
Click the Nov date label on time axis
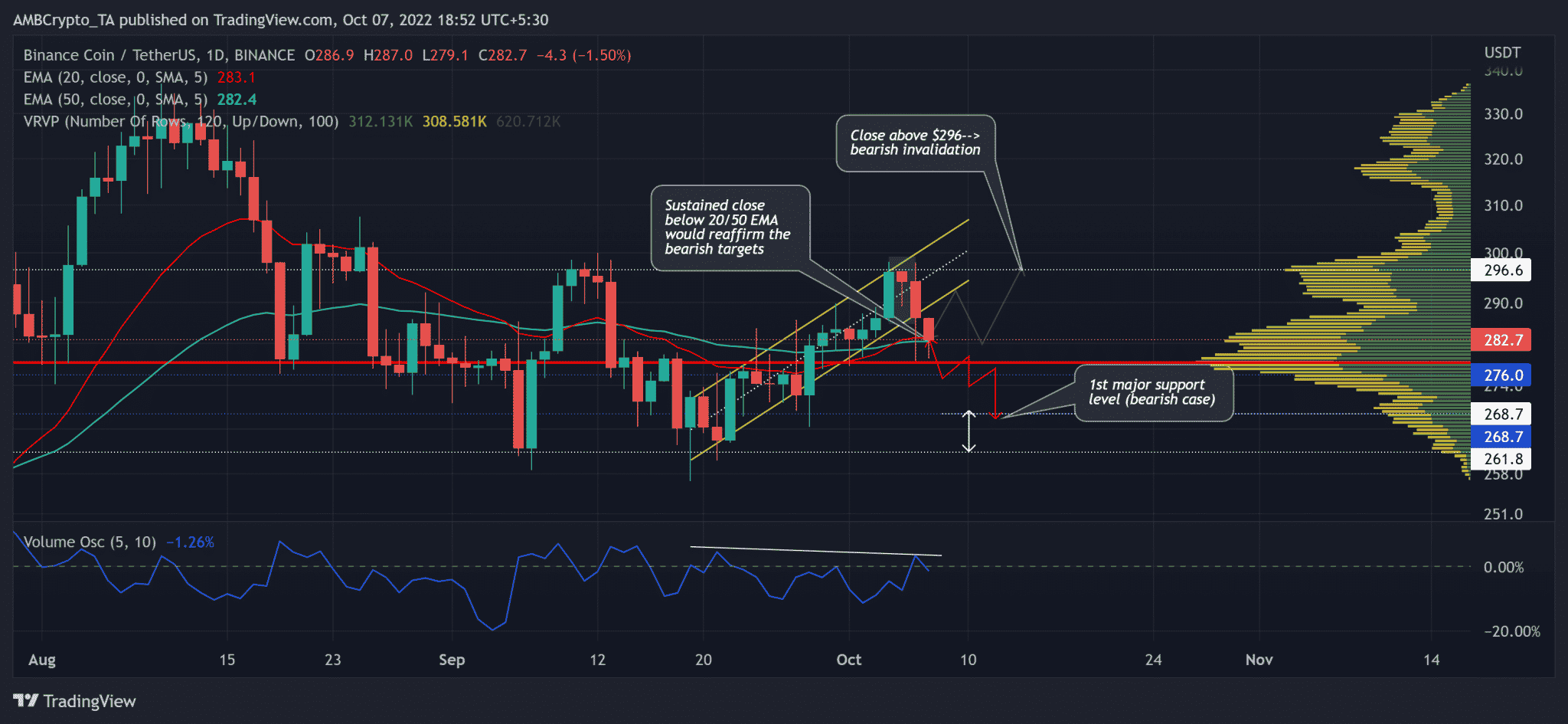tap(1259, 660)
